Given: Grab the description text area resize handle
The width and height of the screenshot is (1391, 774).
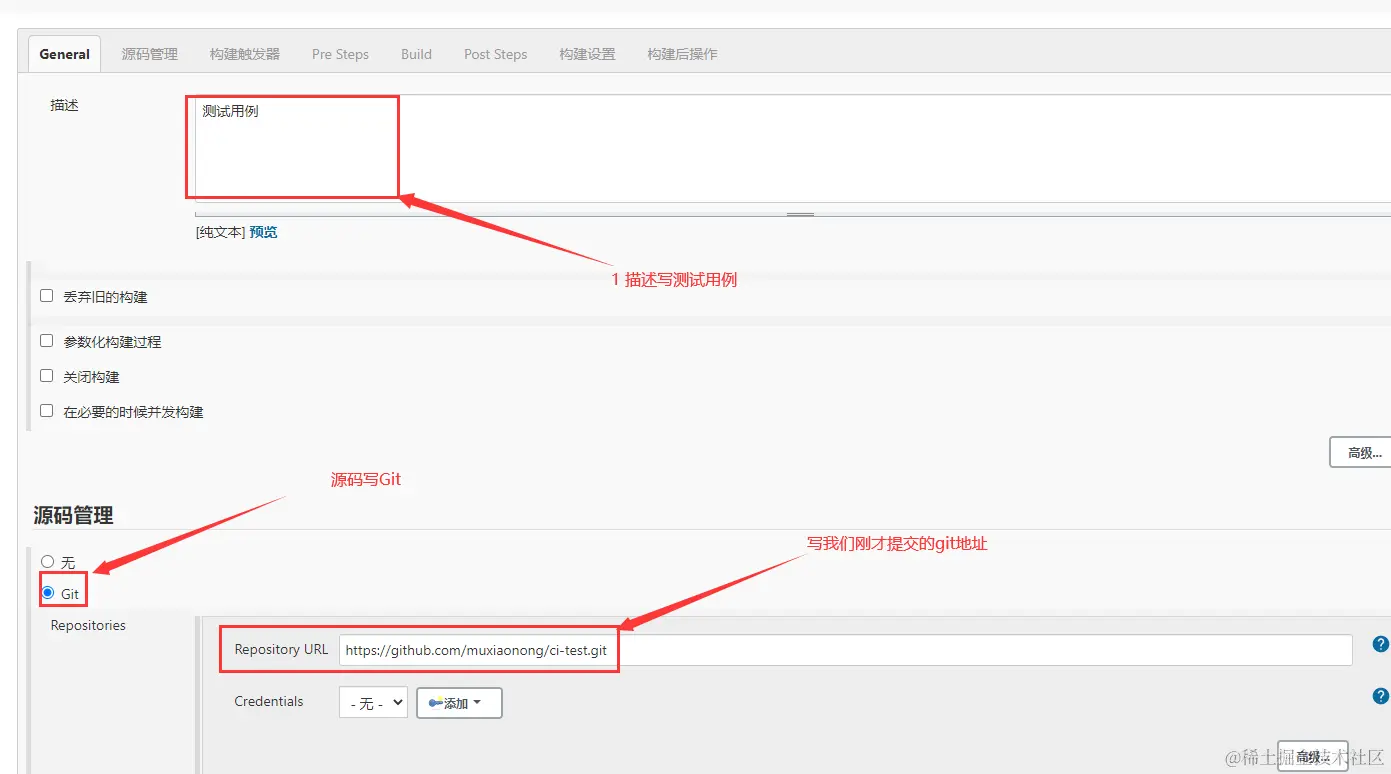Looking at the screenshot, I should click(800, 214).
